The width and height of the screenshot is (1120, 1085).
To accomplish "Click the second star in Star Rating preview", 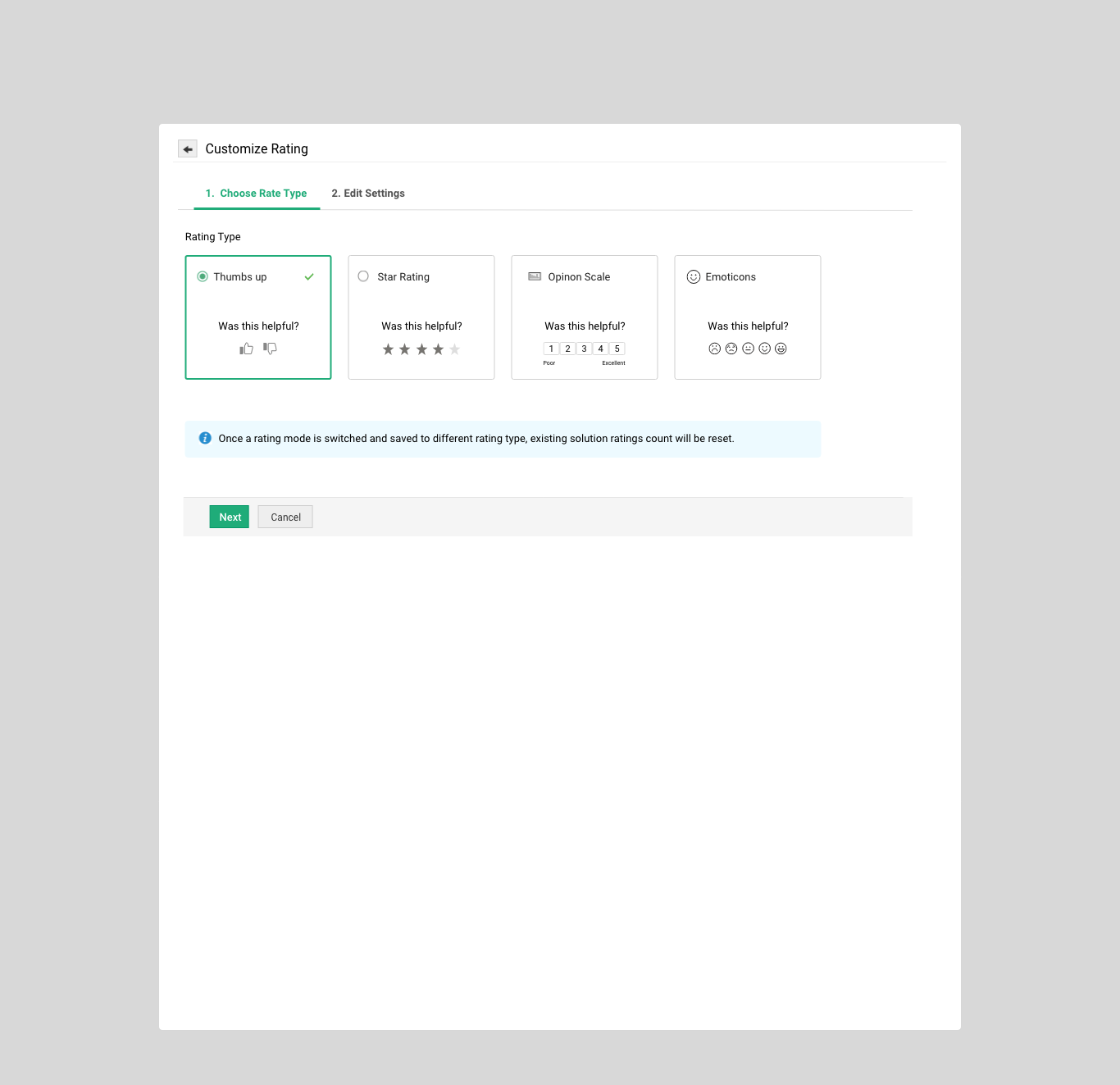I will click(x=405, y=349).
